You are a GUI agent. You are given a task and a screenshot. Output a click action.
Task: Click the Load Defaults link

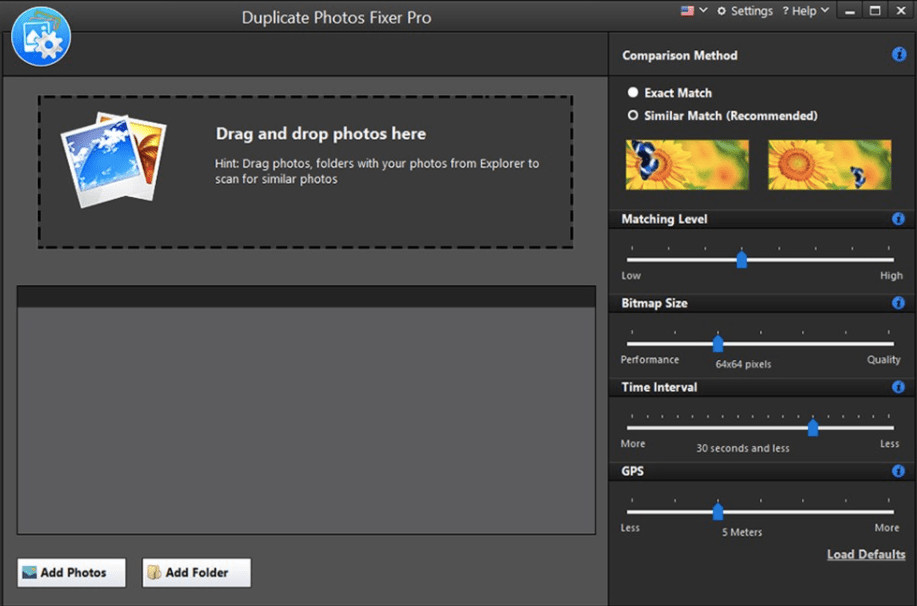click(866, 555)
